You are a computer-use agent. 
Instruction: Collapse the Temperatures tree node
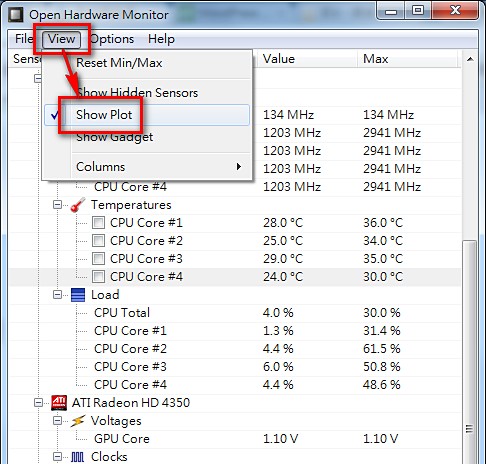pos(58,205)
